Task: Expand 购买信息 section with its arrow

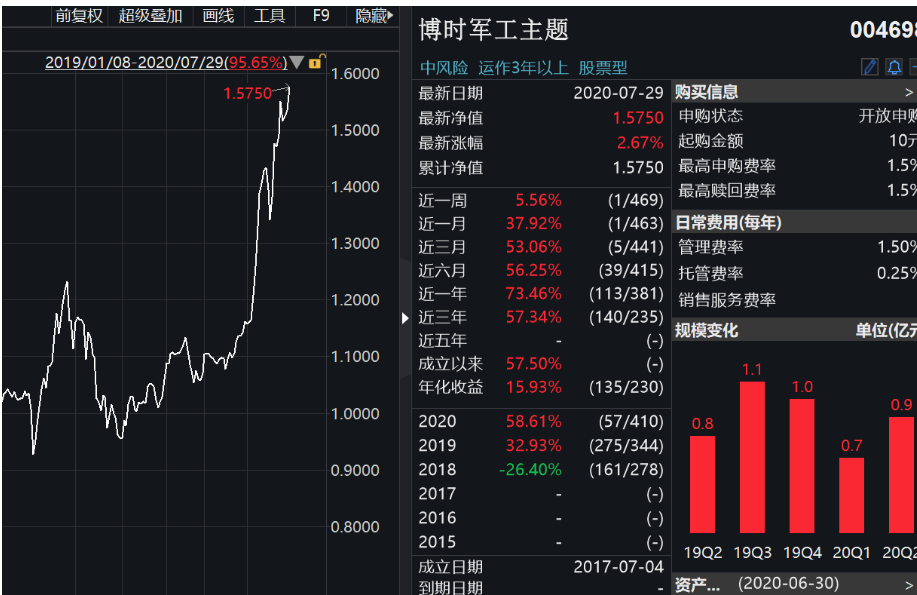Action: coord(908,92)
